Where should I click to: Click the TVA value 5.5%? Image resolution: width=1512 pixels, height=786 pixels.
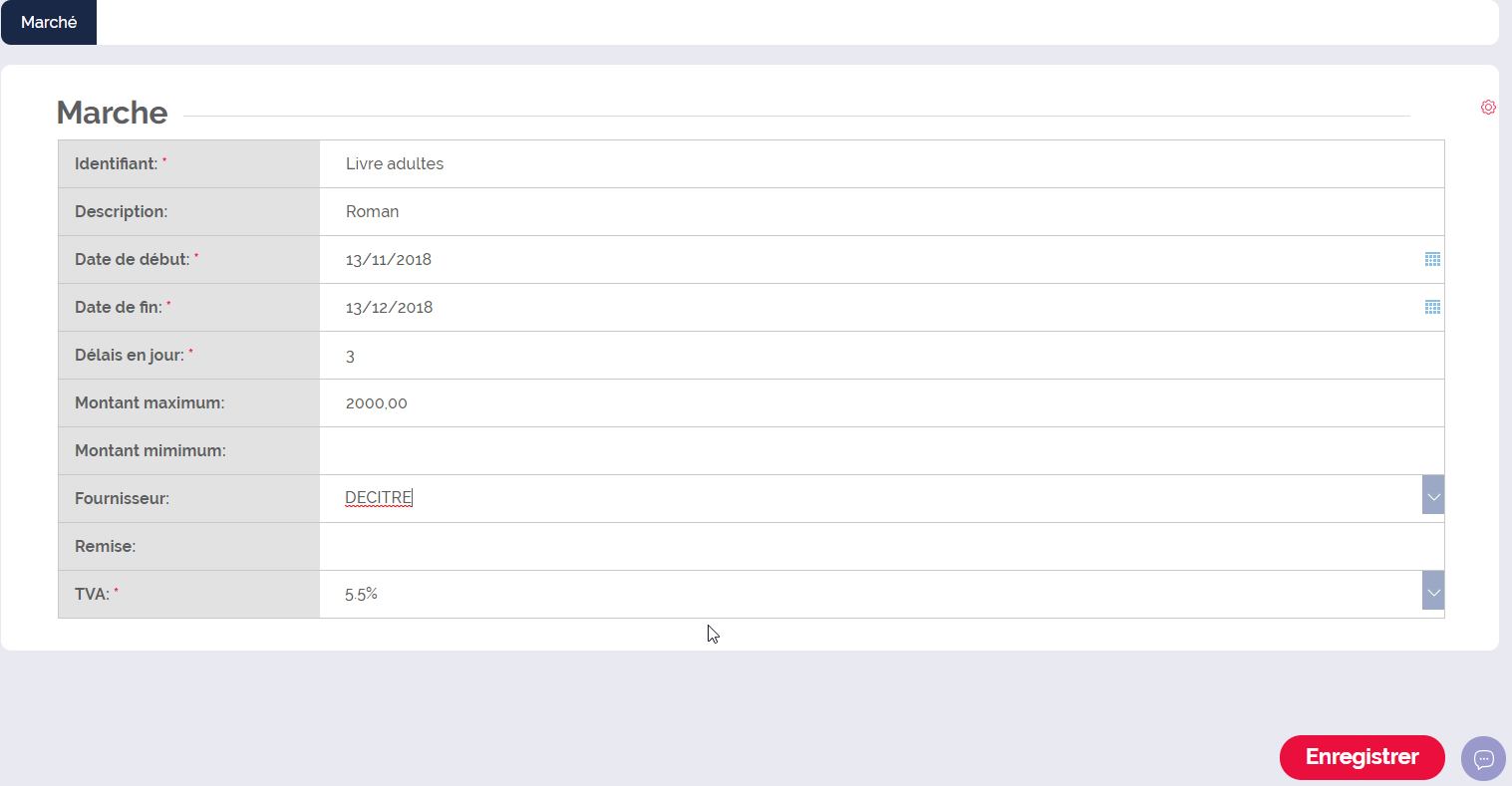[361, 594]
